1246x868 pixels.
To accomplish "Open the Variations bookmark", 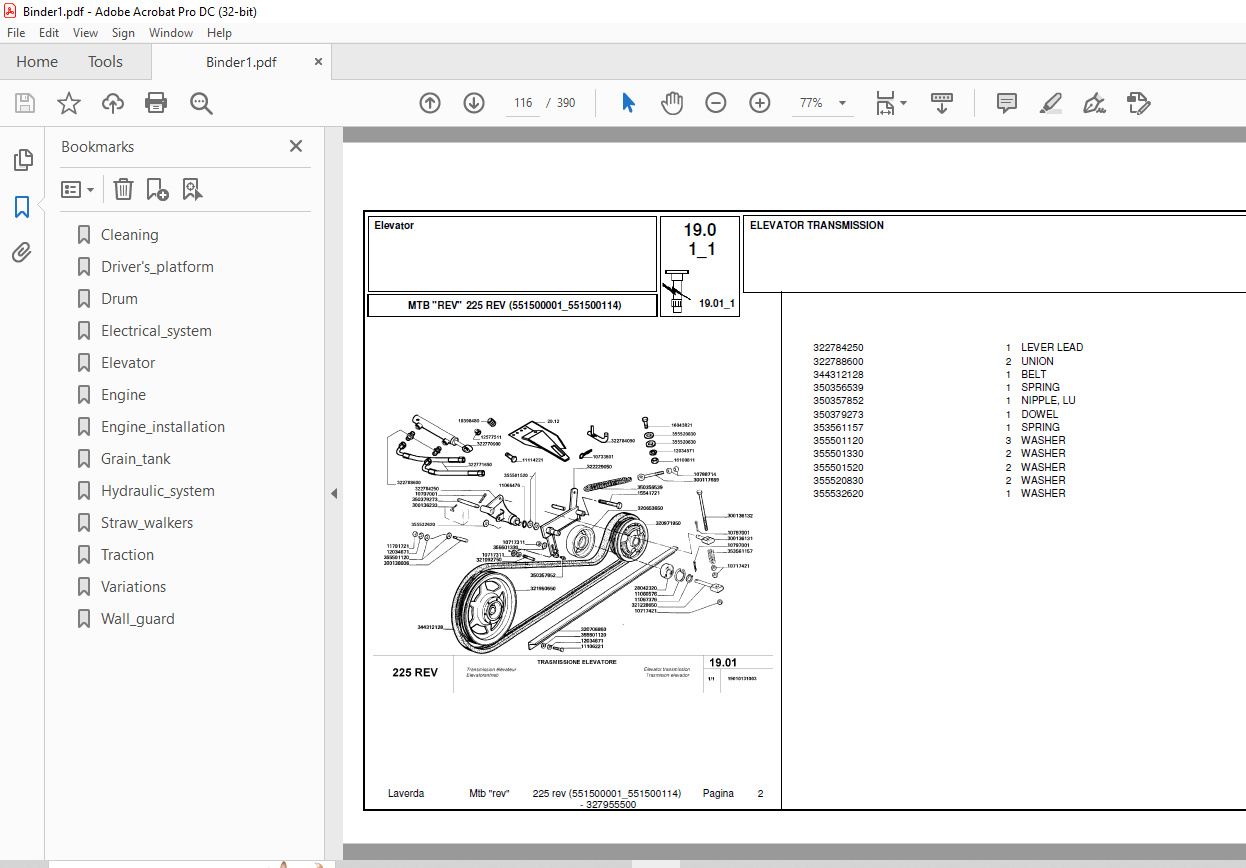I will pyautogui.click(x=133, y=587).
